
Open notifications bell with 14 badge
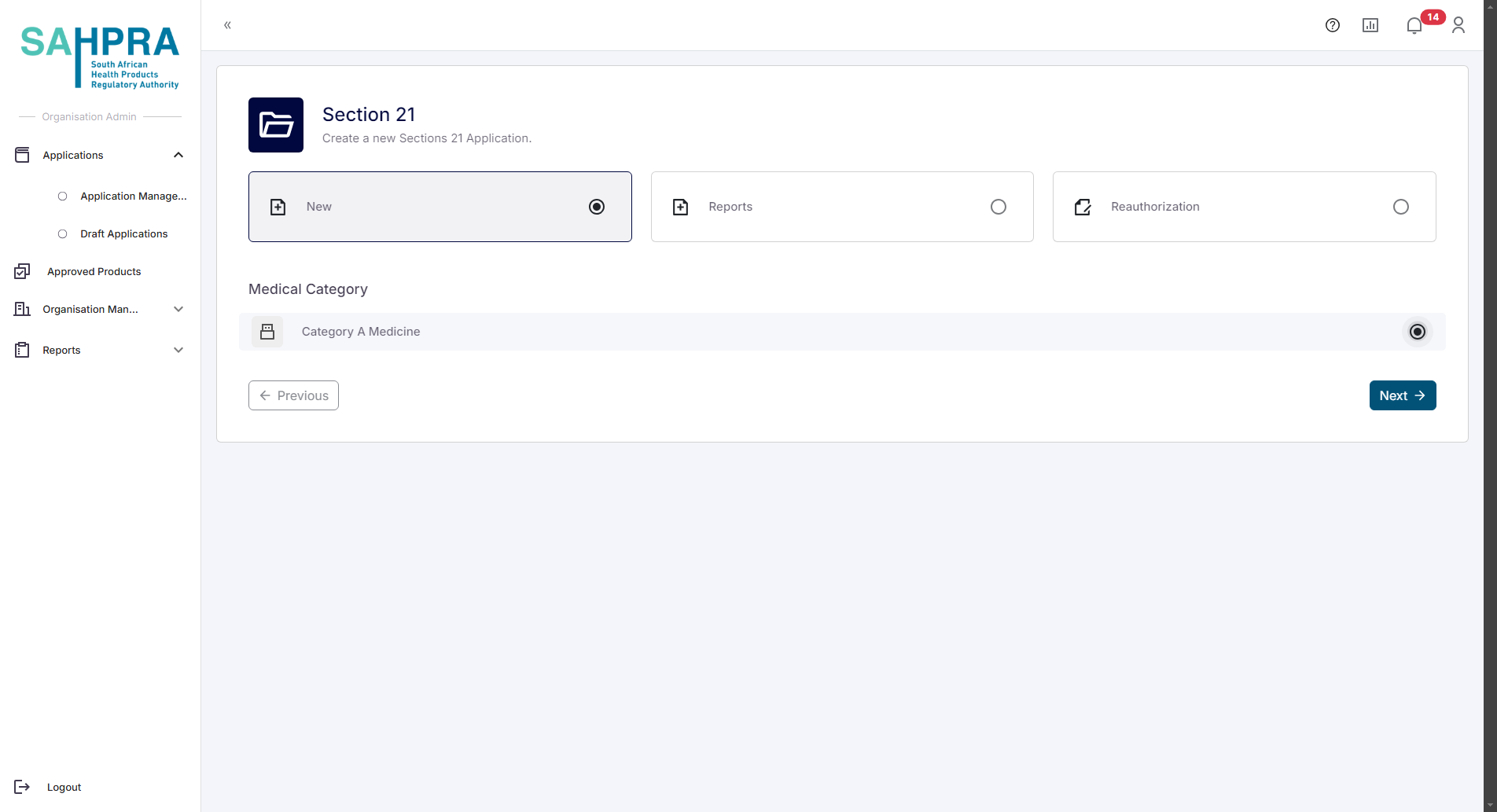coord(1414,25)
